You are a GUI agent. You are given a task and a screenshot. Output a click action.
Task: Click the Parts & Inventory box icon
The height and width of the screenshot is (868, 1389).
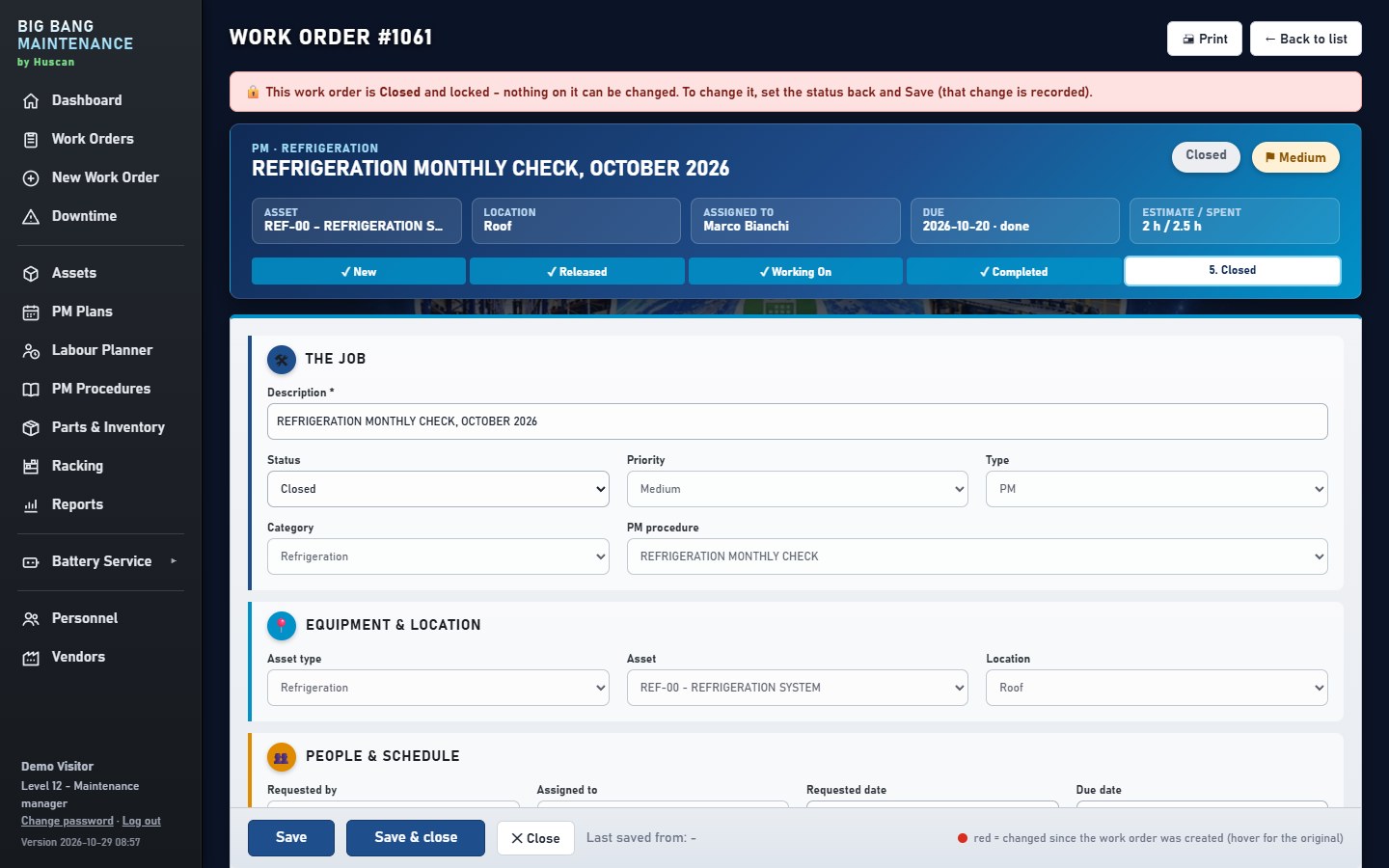[x=31, y=427]
